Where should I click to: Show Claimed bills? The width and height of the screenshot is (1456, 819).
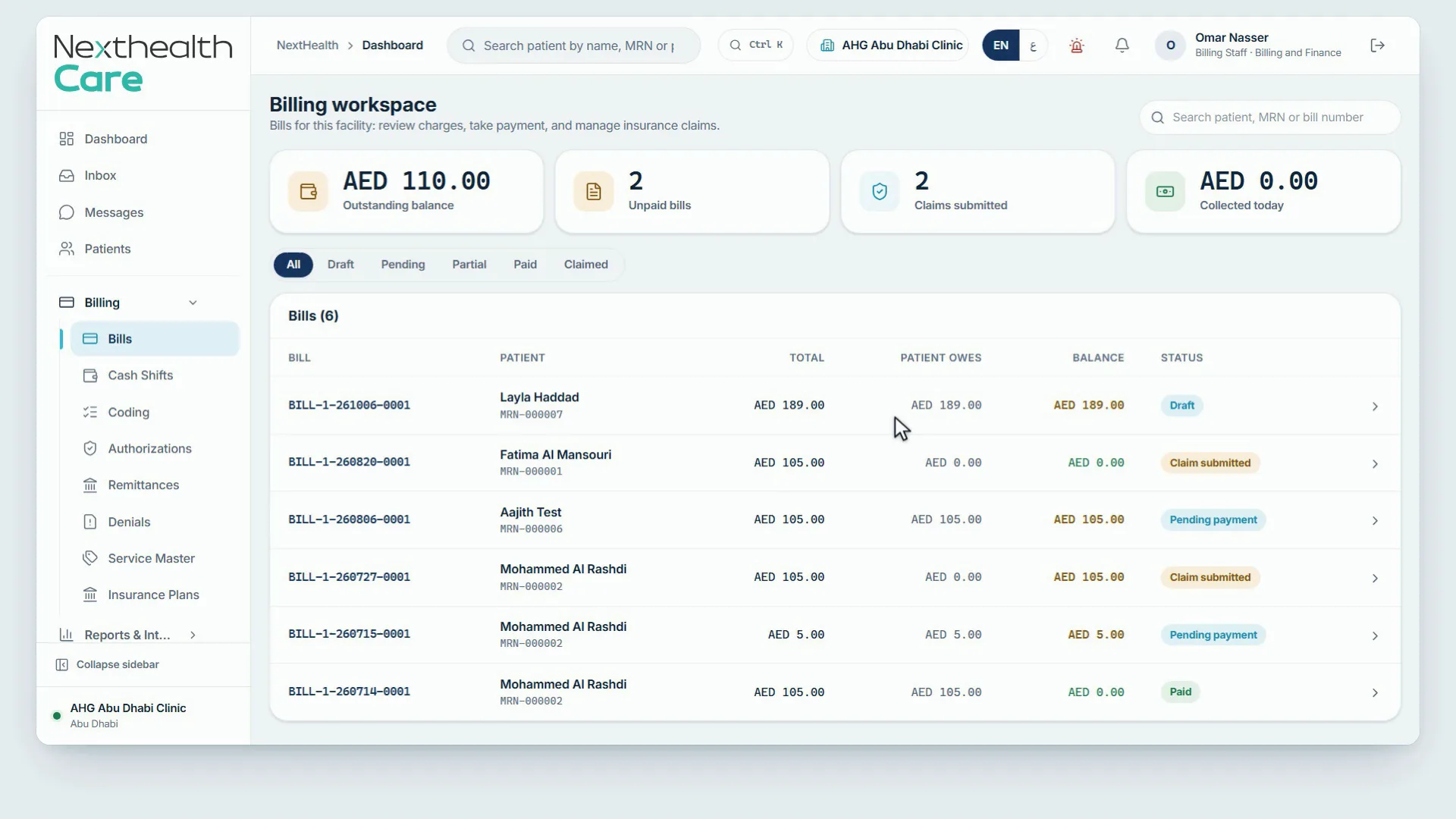(585, 265)
